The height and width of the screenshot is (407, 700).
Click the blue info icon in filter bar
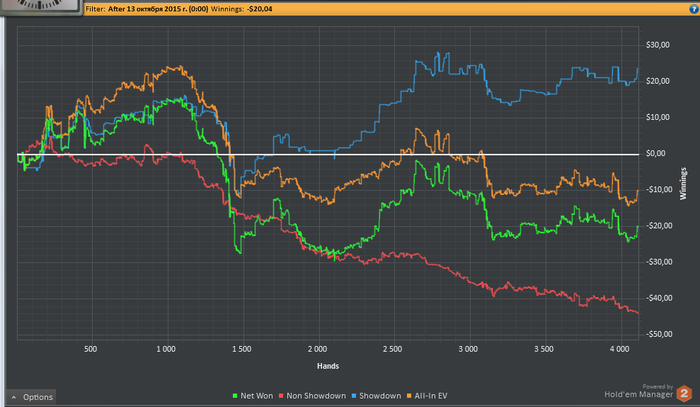point(694,8)
